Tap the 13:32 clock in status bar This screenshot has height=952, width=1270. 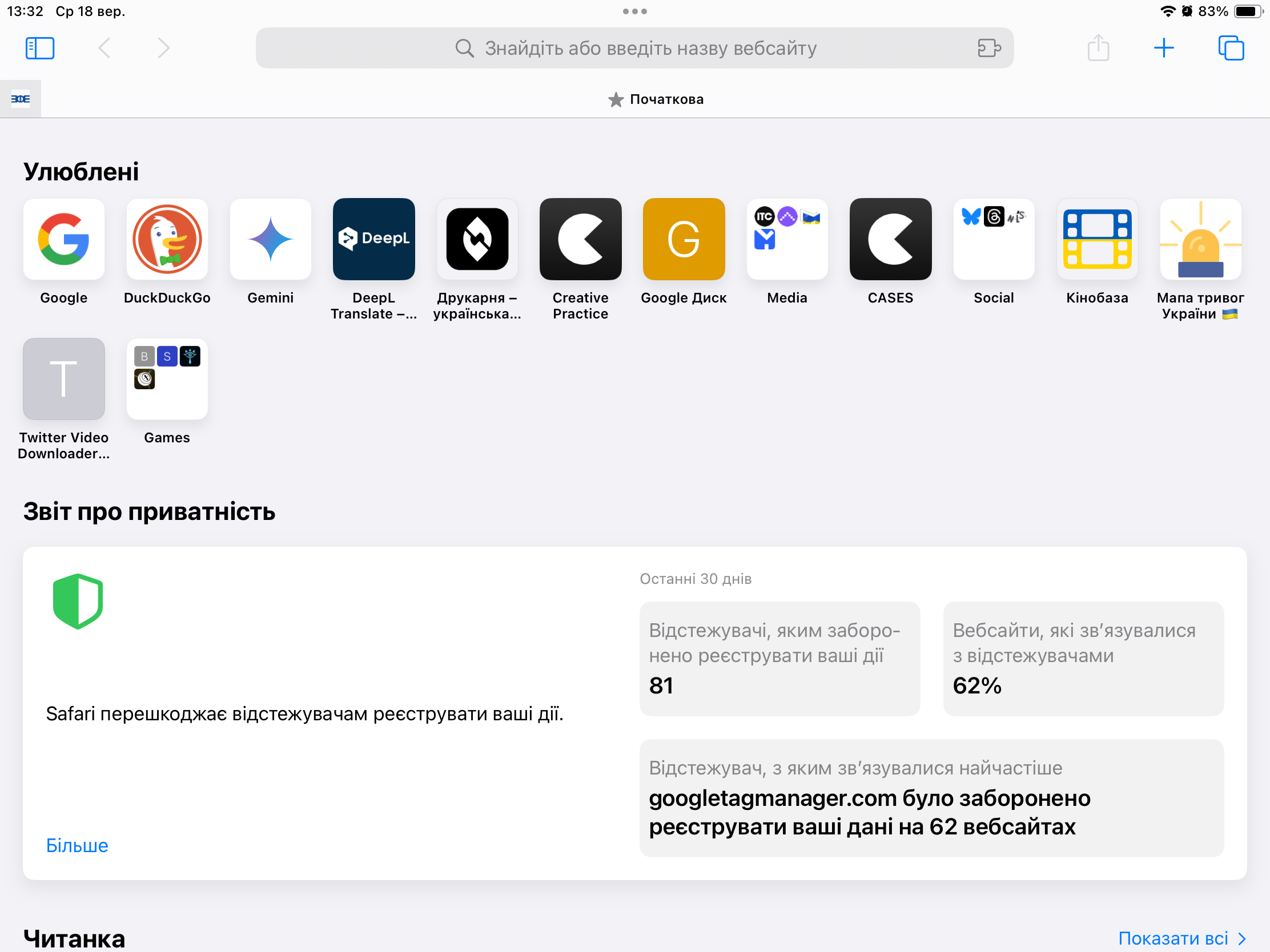(25, 11)
